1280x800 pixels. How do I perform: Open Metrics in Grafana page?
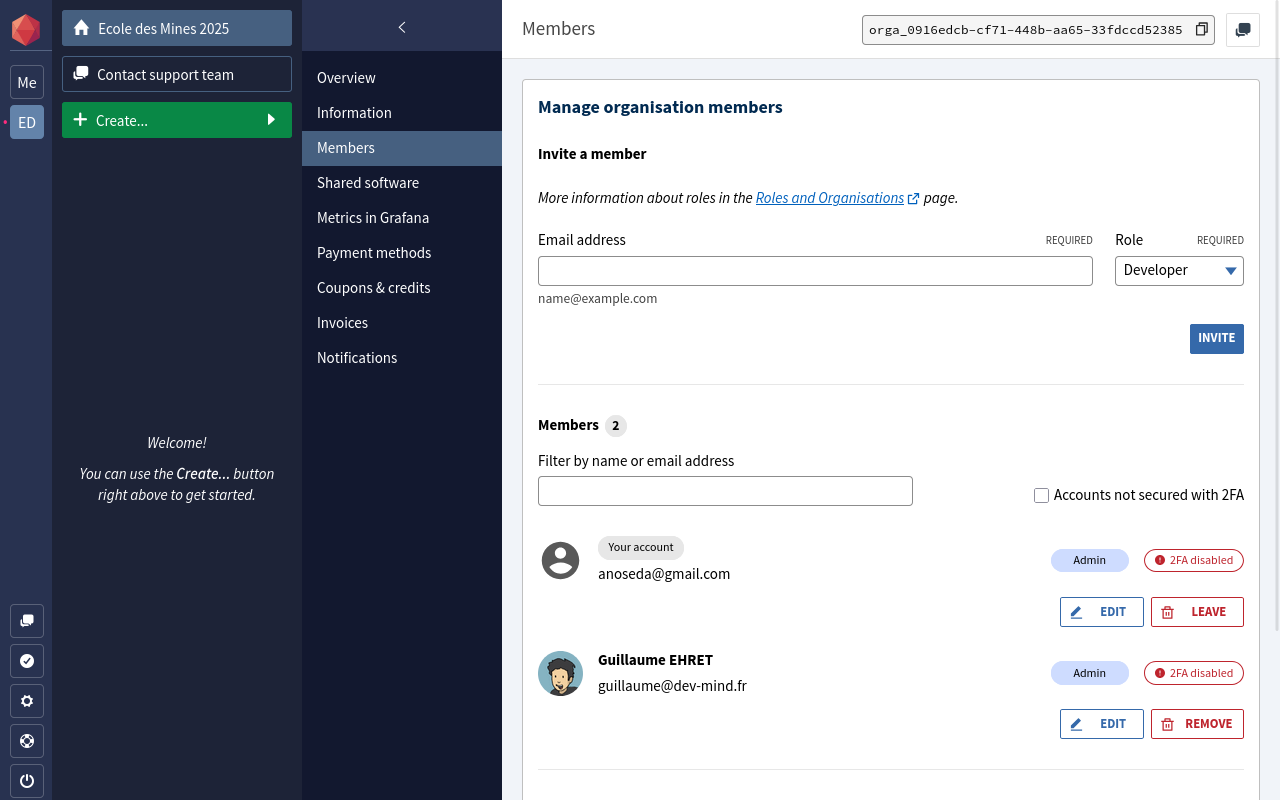(373, 218)
